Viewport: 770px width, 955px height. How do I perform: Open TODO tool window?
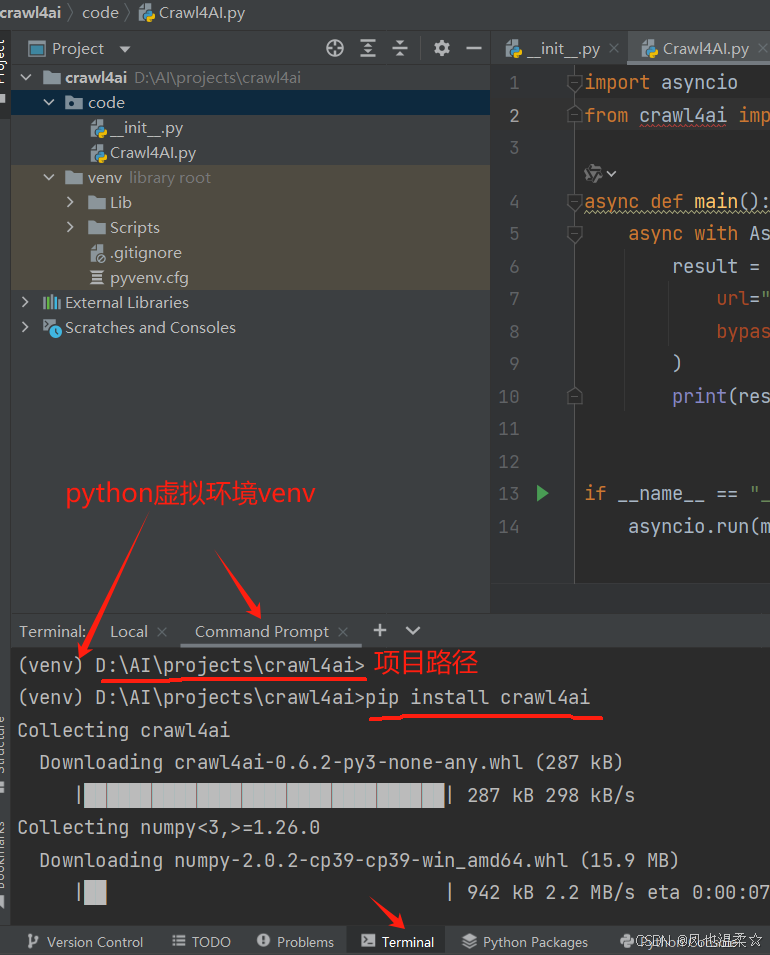point(202,942)
